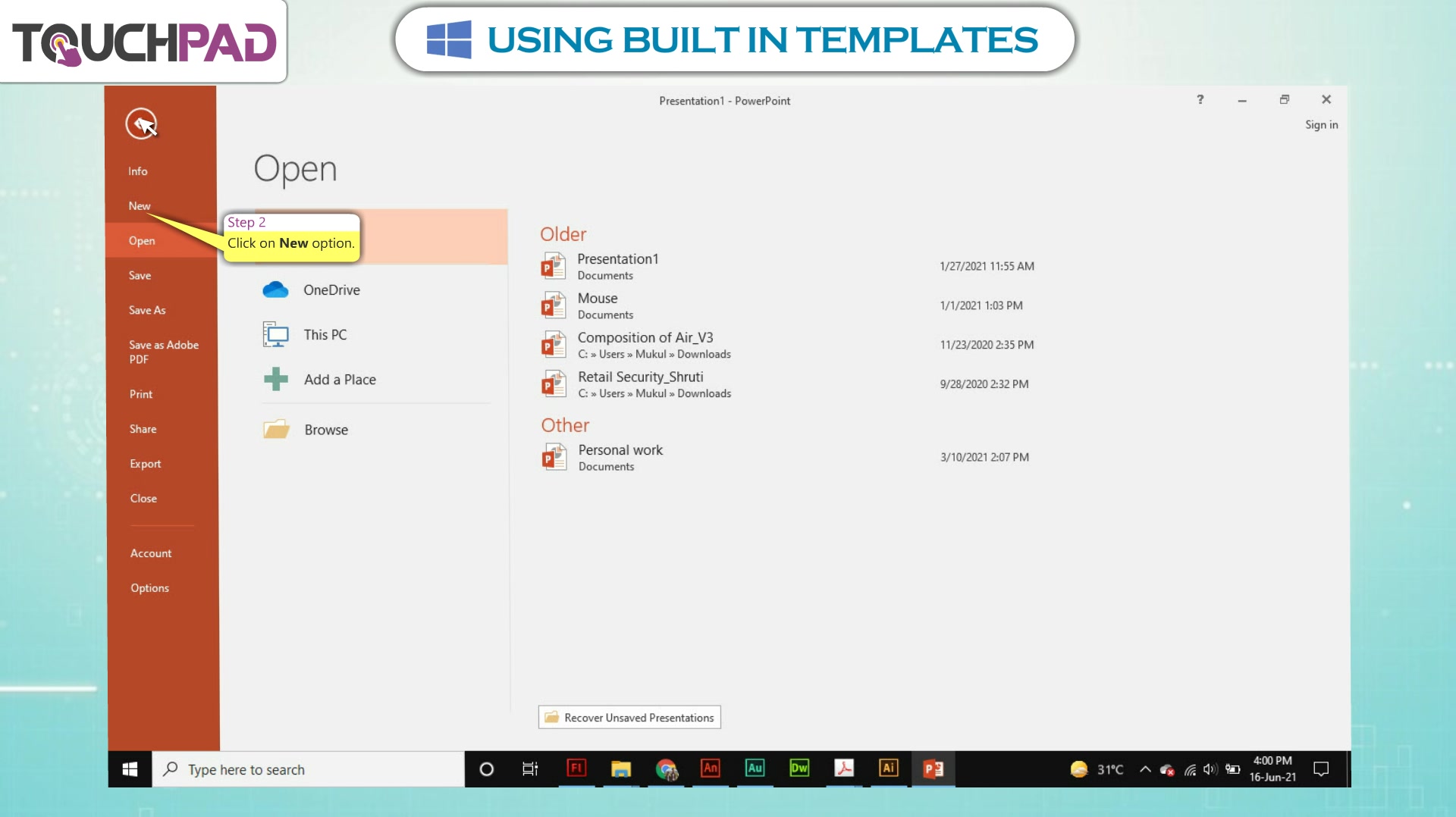Image resolution: width=1456 pixels, height=817 pixels.
Task: Go to the Export page
Action: pos(145,465)
